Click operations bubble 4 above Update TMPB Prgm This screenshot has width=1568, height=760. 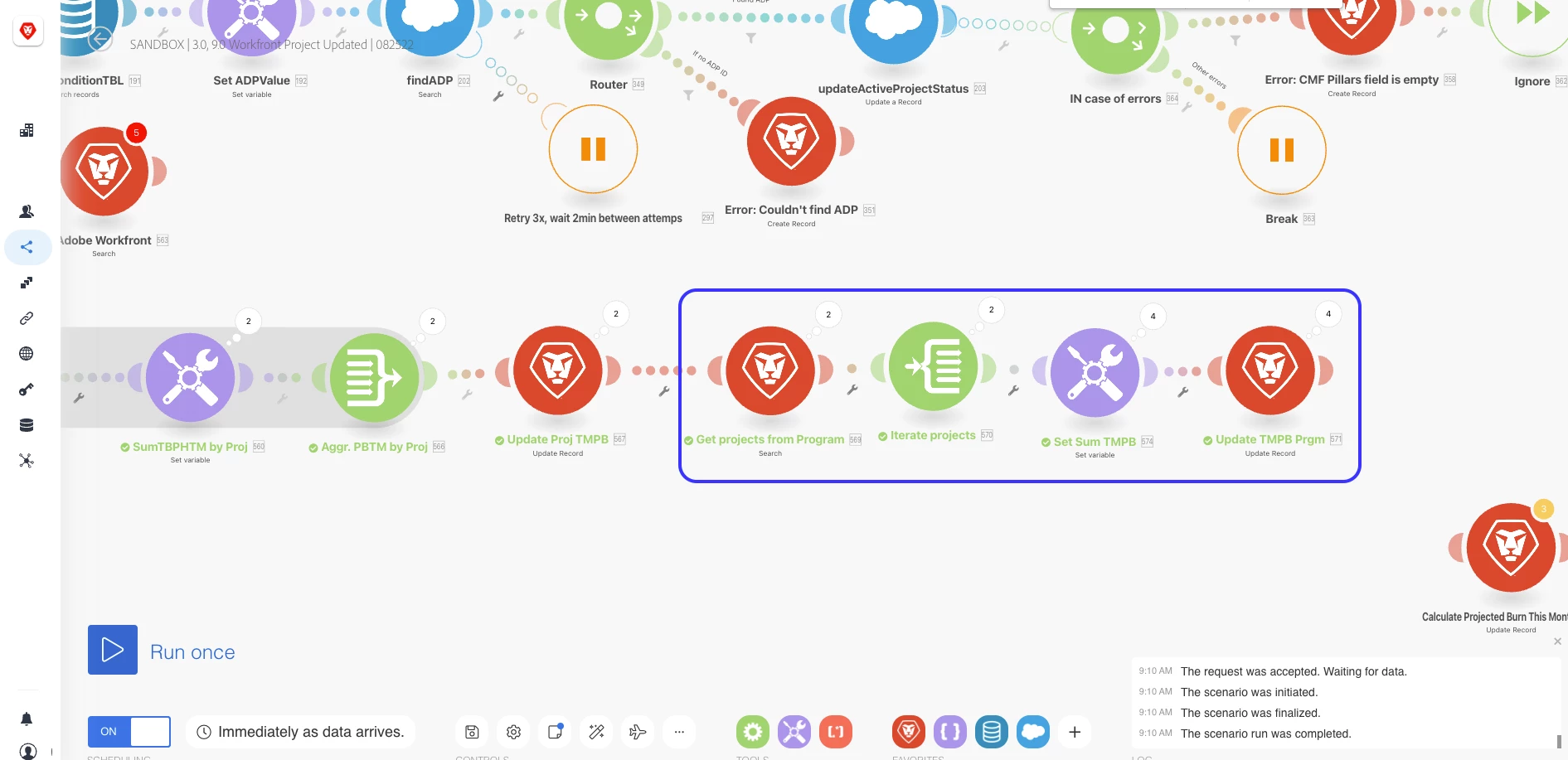1328,314
